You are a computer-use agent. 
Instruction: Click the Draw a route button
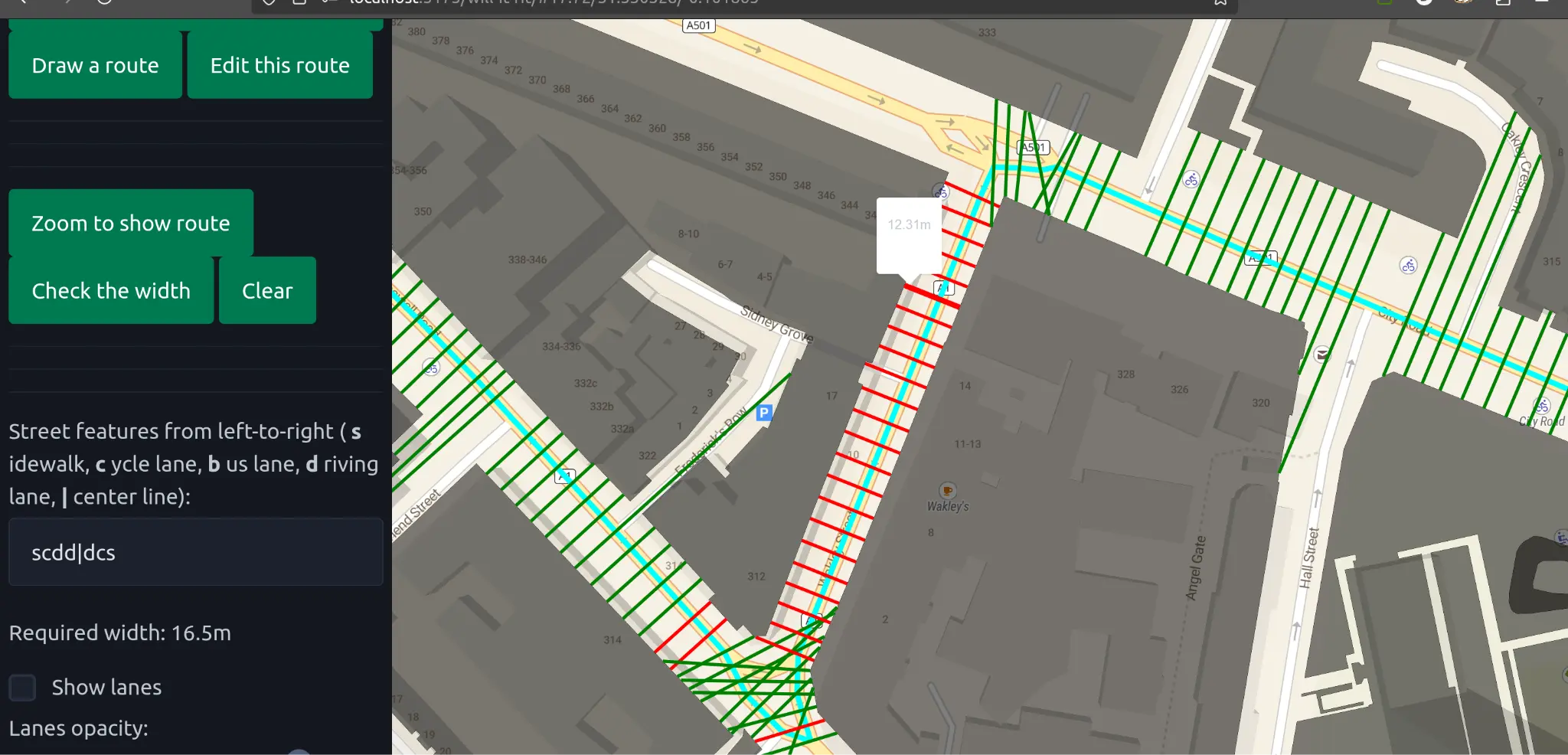pyautogui.click(x=95, y=66)
